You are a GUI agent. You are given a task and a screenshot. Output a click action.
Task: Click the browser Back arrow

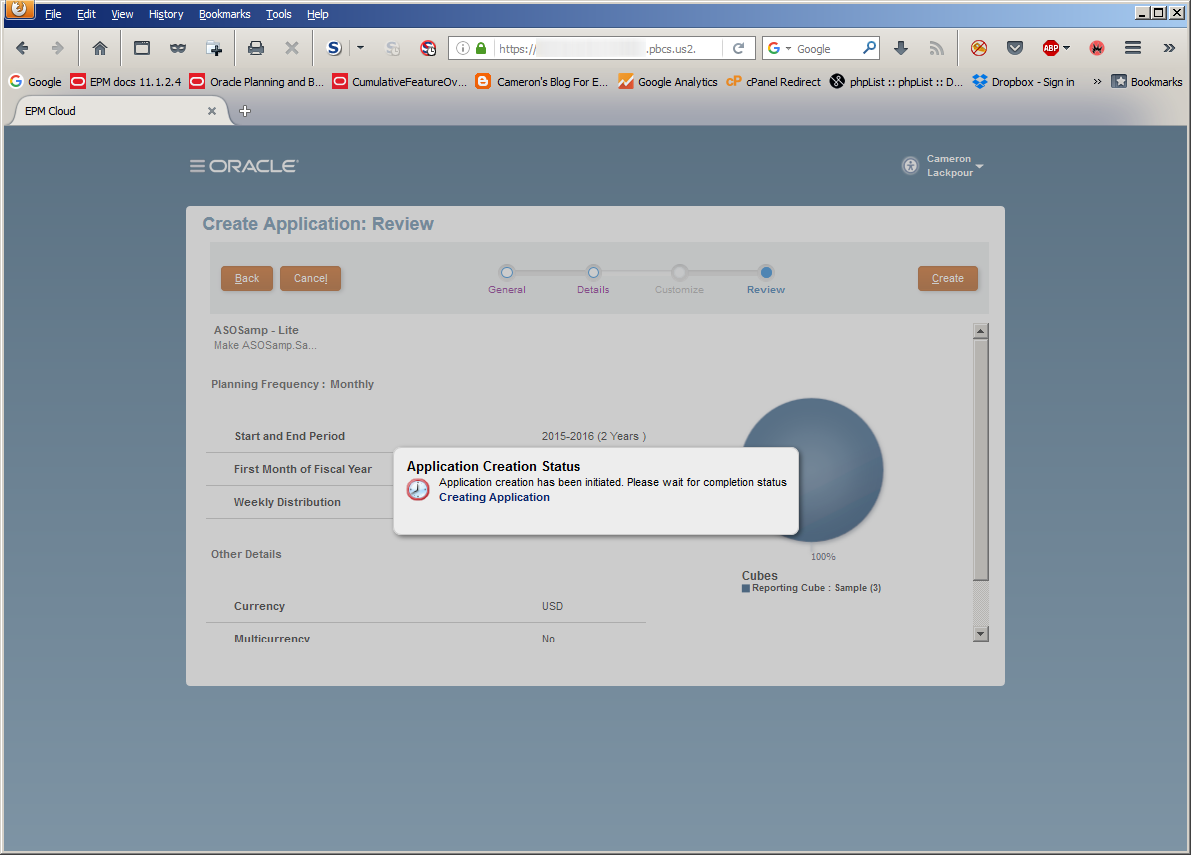(x=22, y=48)
